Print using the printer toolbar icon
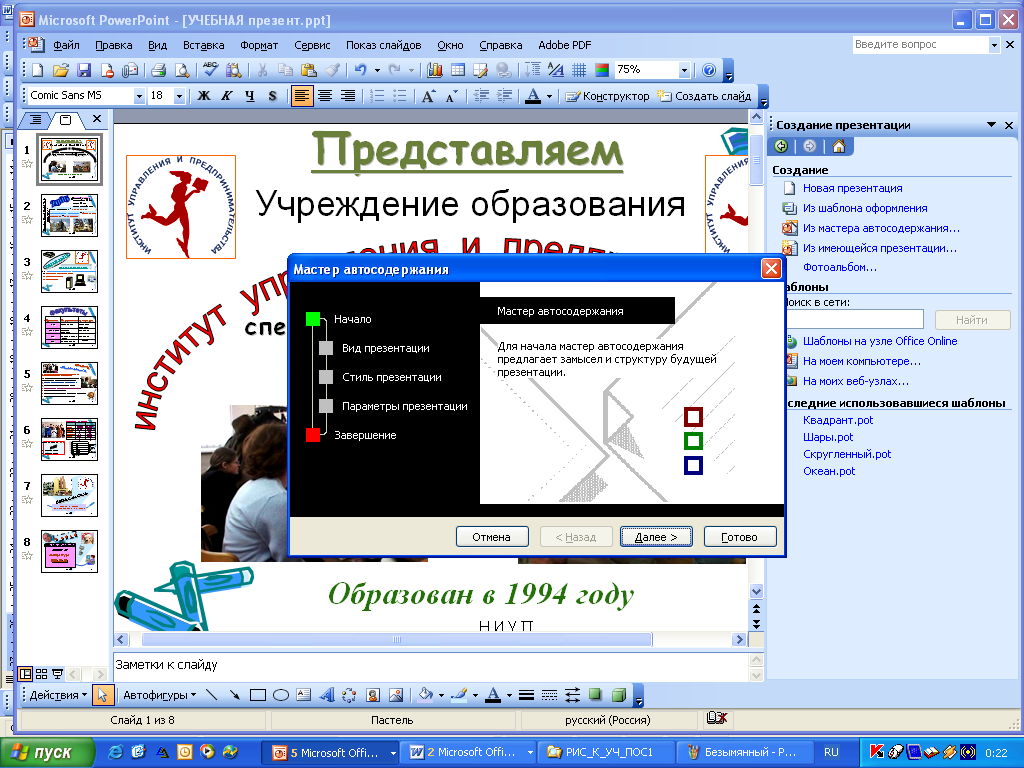Viewport: 1024px width, 768px height. pos(158,70)
